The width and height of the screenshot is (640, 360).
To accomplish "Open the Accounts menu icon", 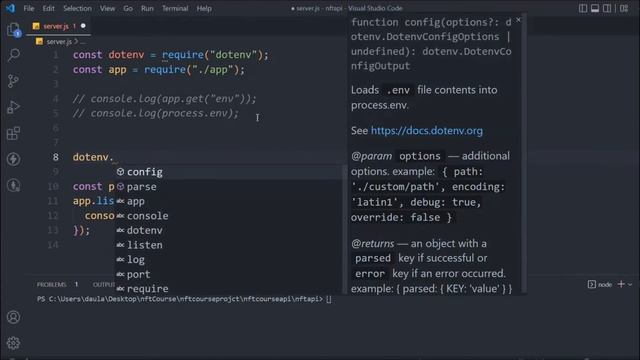I will (x=13, y=317).
